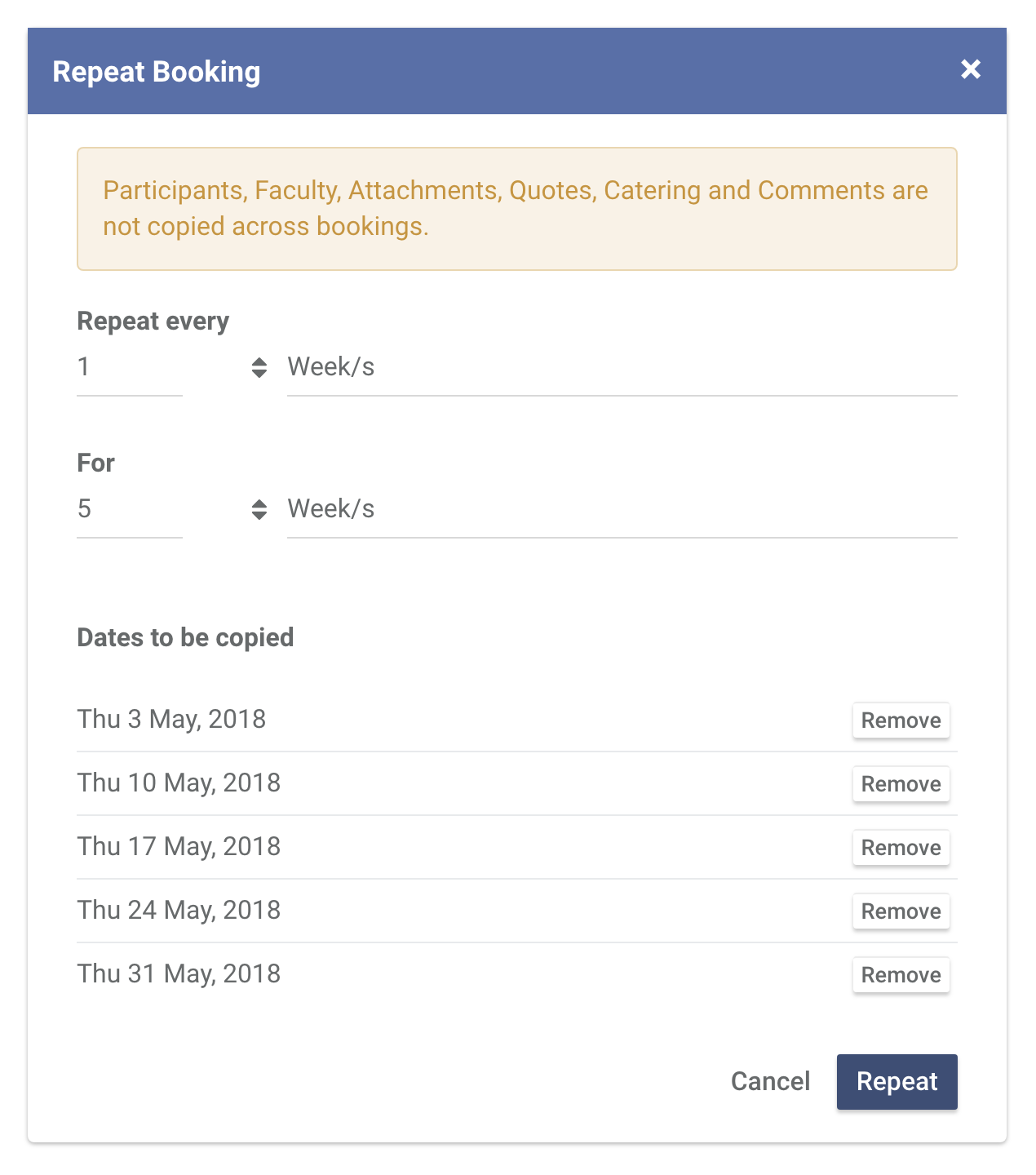Focus the For number field showing 5

130,510
